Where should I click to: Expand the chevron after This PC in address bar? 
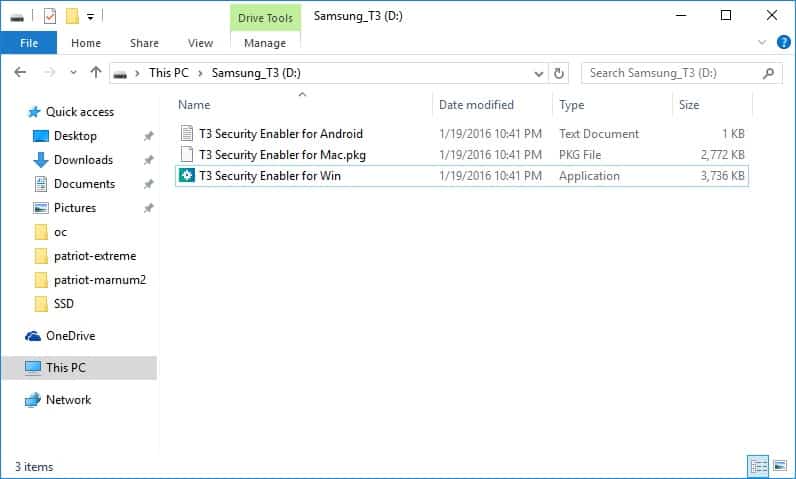(x=200, y=74)
